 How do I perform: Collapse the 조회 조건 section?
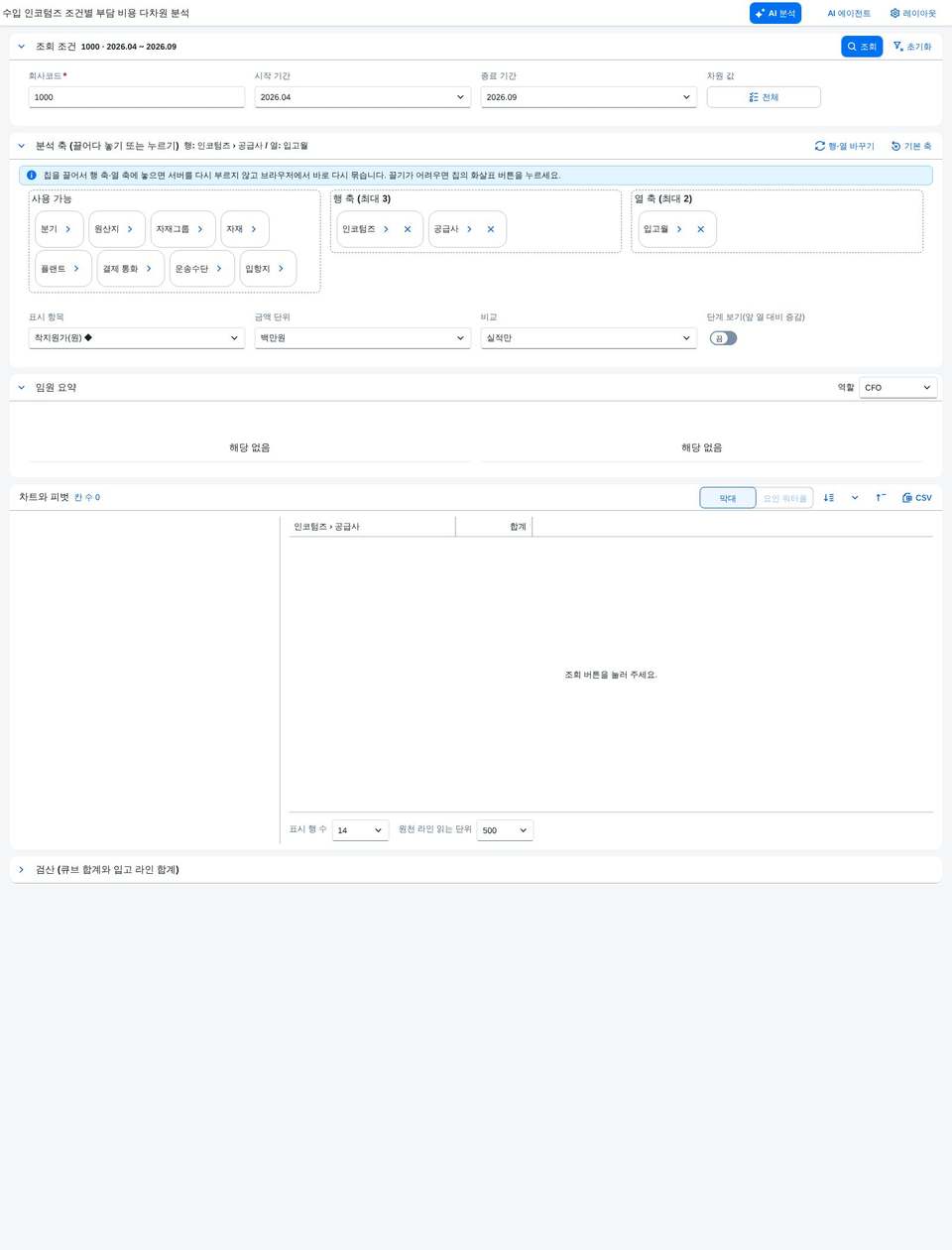(x=22, y=47)
